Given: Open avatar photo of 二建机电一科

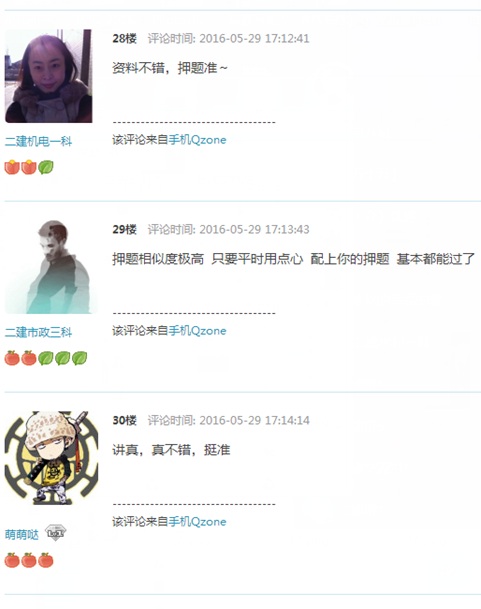Looking at the screenshot, I should click(49, 76).
